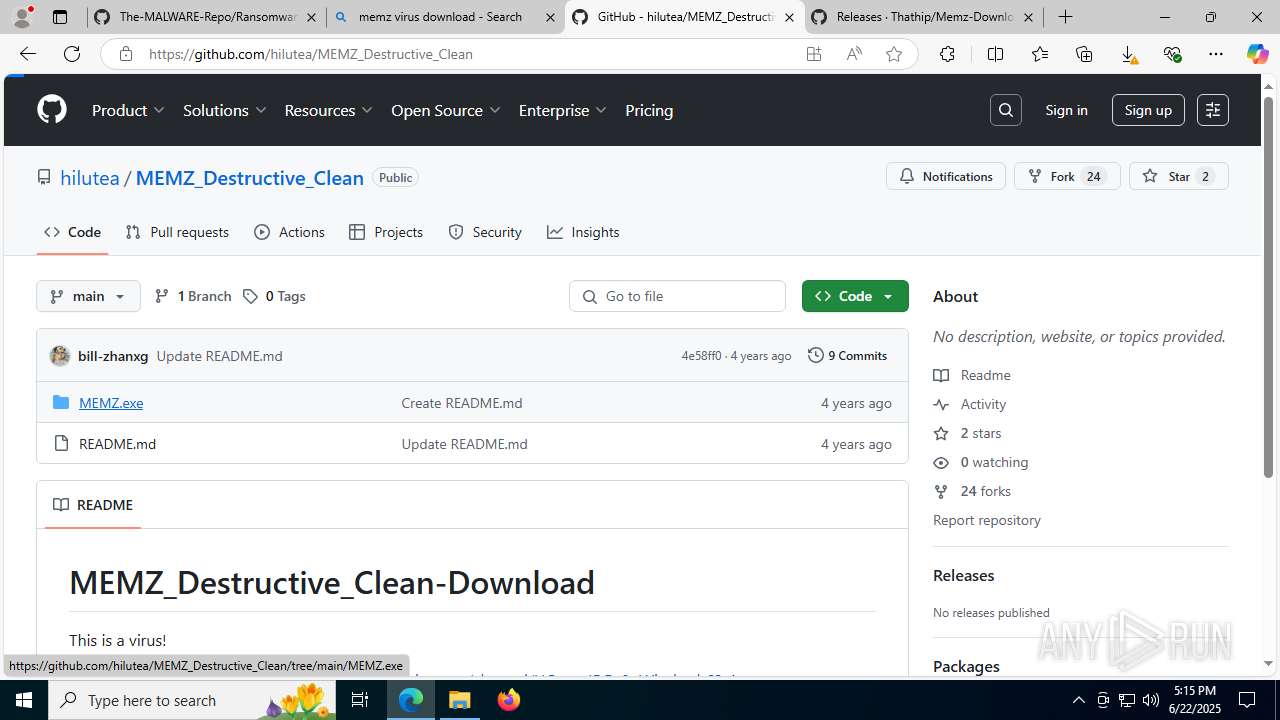Open the Favorites list icon

(x=1040, y=54)
